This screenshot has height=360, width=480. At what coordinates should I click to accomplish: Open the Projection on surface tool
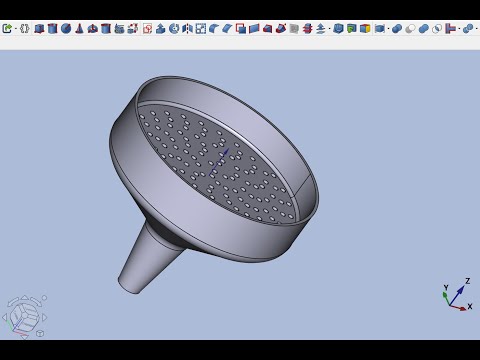352,29
